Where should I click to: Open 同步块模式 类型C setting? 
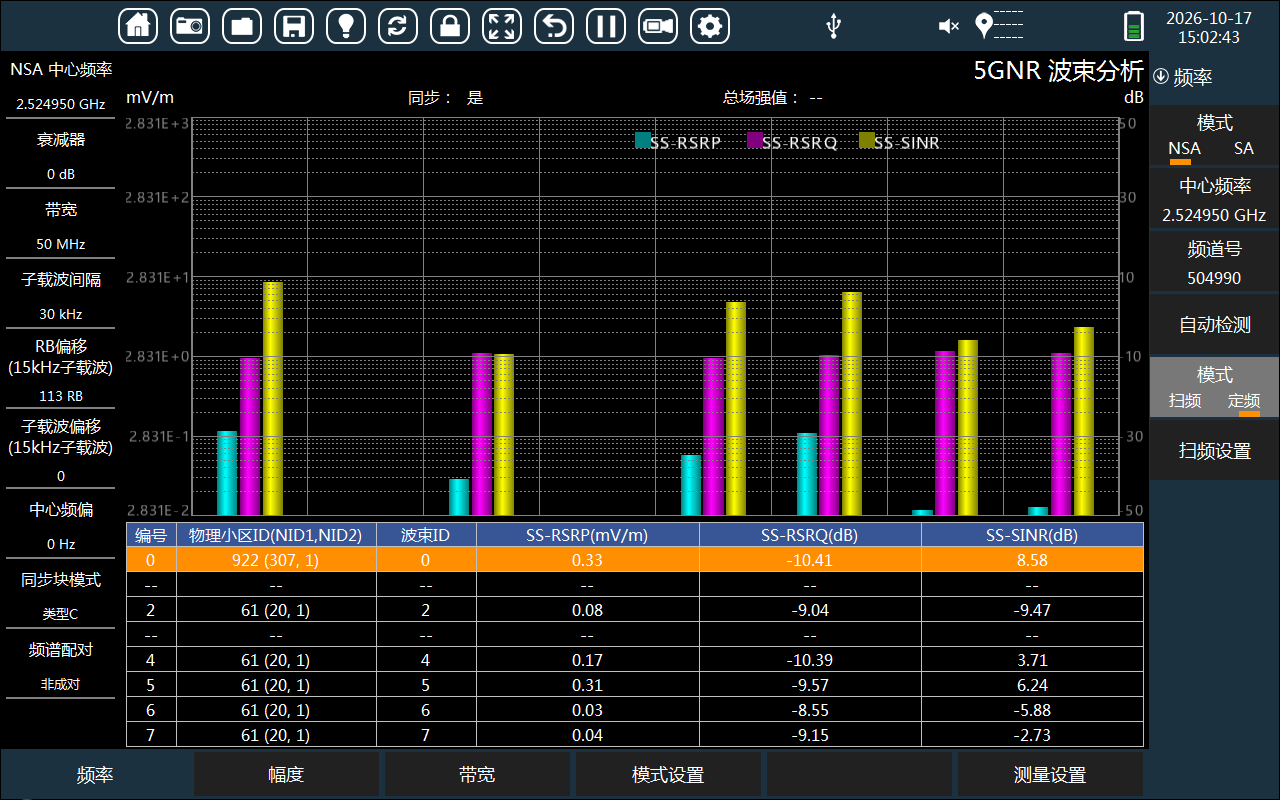pos(60,596)
